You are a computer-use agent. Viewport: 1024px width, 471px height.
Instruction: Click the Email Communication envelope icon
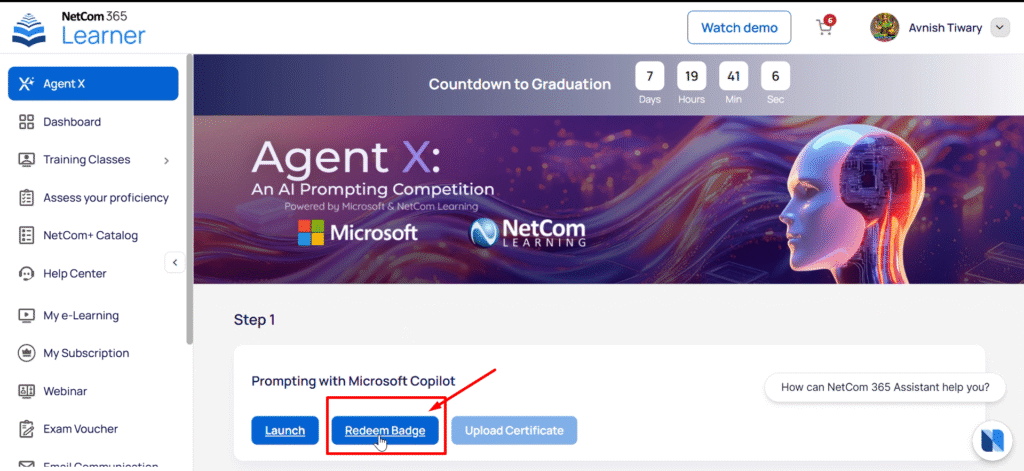pyautogui.click(x=26, y=466)
